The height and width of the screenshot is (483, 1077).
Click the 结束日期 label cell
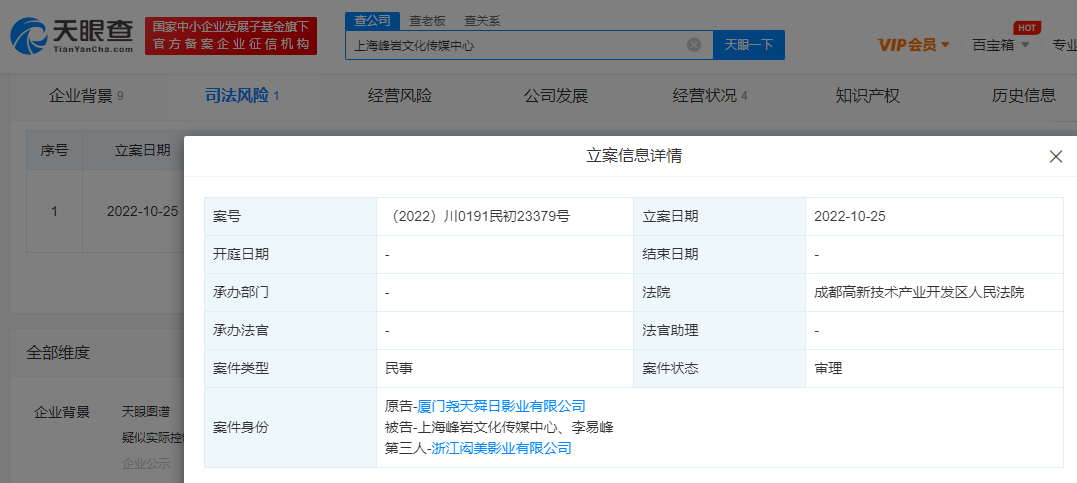(x=719, y=254)
